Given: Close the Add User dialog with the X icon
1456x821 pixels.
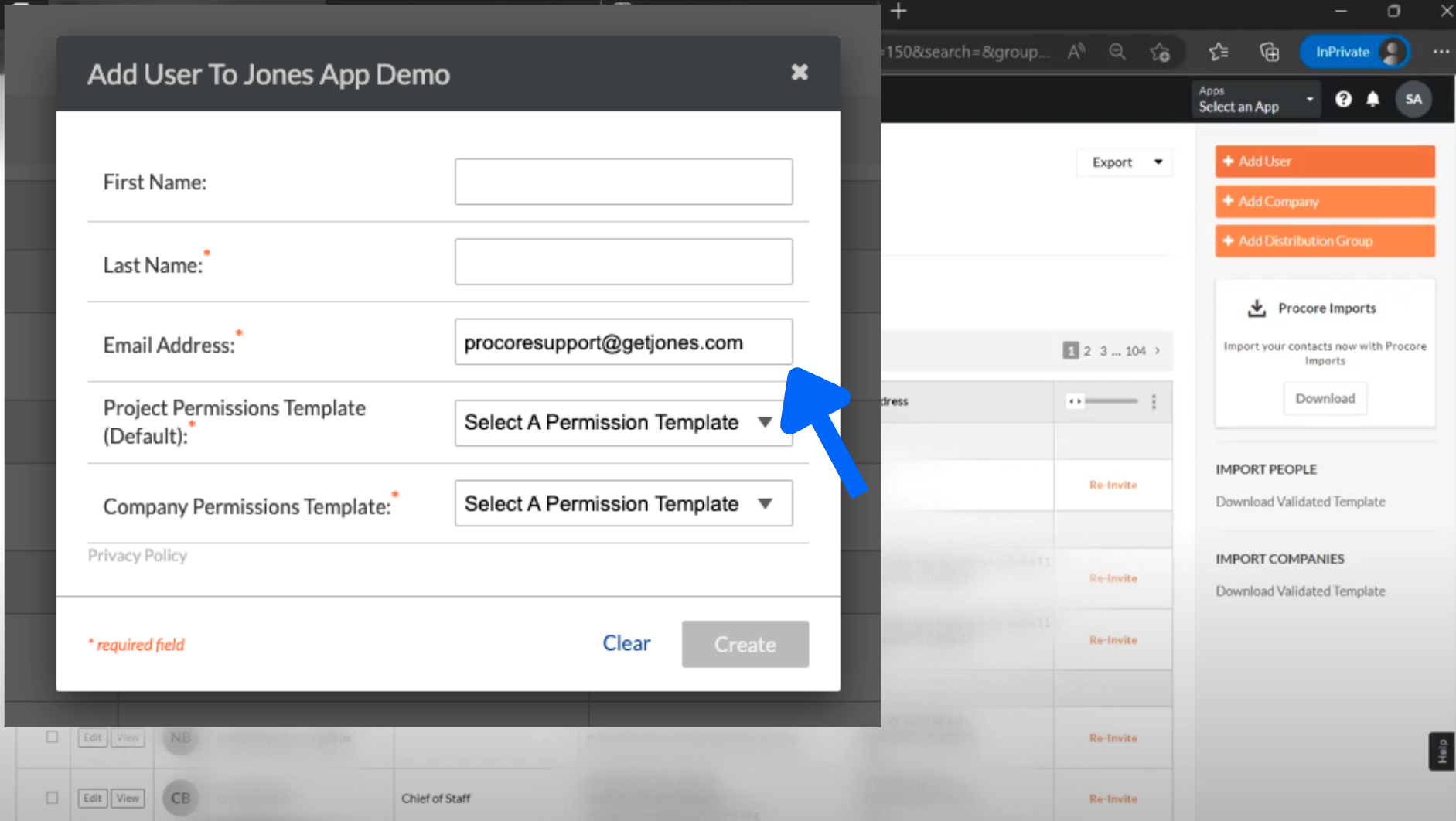Looking at the screenshot, I should (800, 73).
